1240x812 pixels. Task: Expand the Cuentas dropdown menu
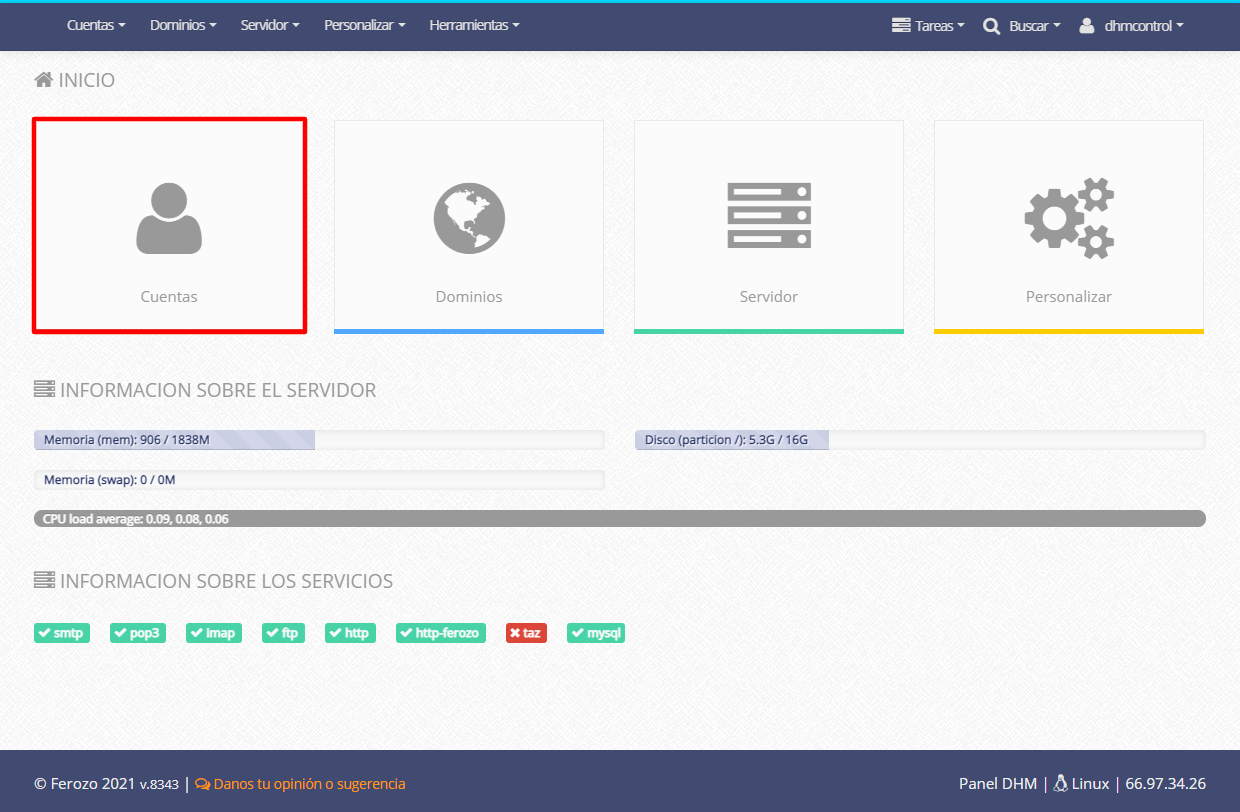(96, 26)
